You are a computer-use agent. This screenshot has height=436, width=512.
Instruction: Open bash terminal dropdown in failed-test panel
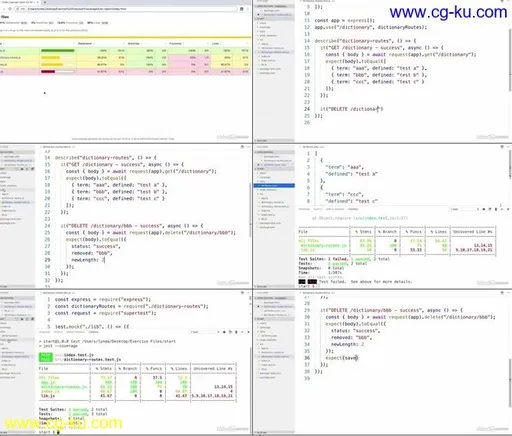click(465, 209)
